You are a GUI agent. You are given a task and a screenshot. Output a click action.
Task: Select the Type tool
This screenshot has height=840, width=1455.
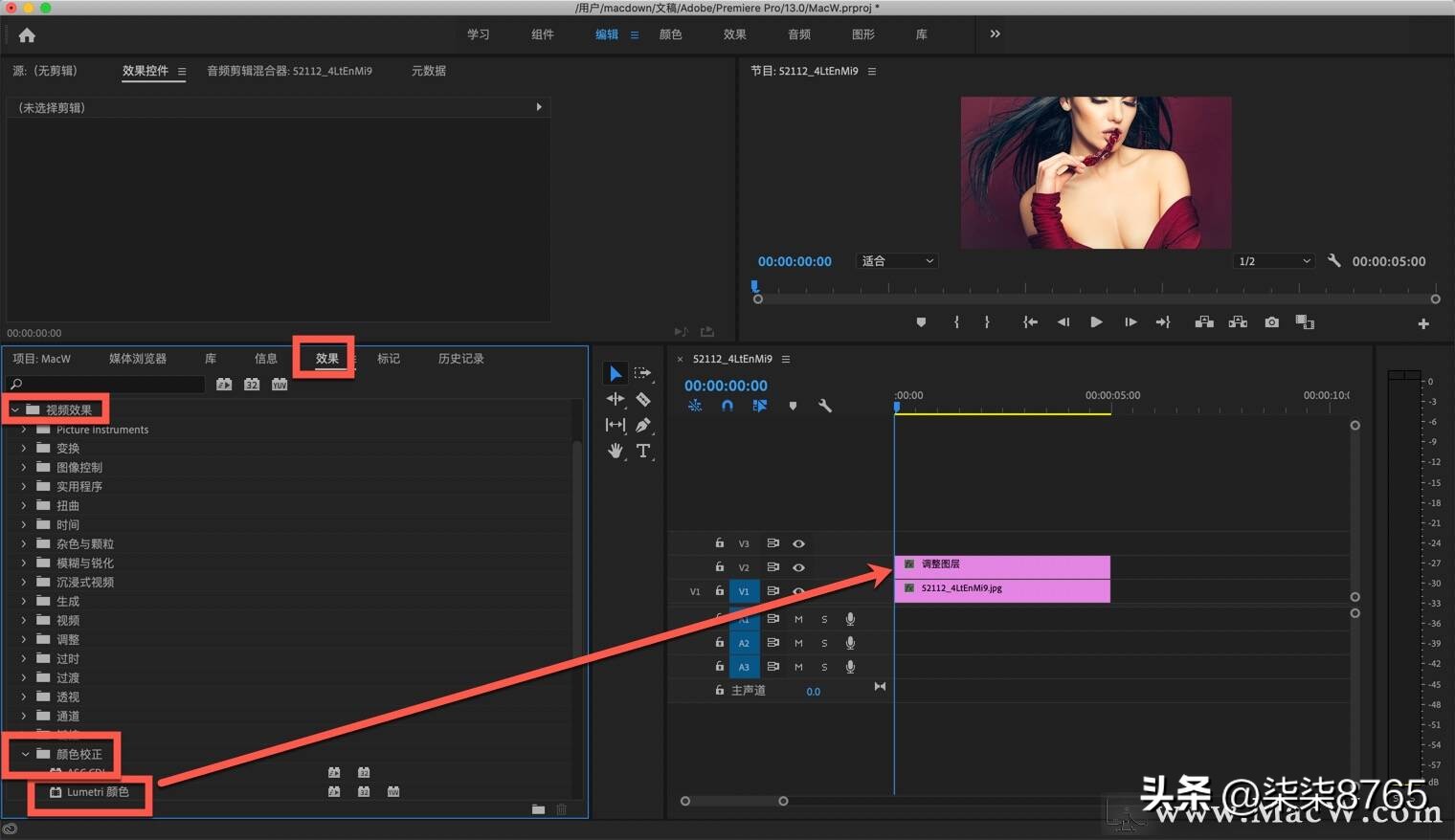642,451
